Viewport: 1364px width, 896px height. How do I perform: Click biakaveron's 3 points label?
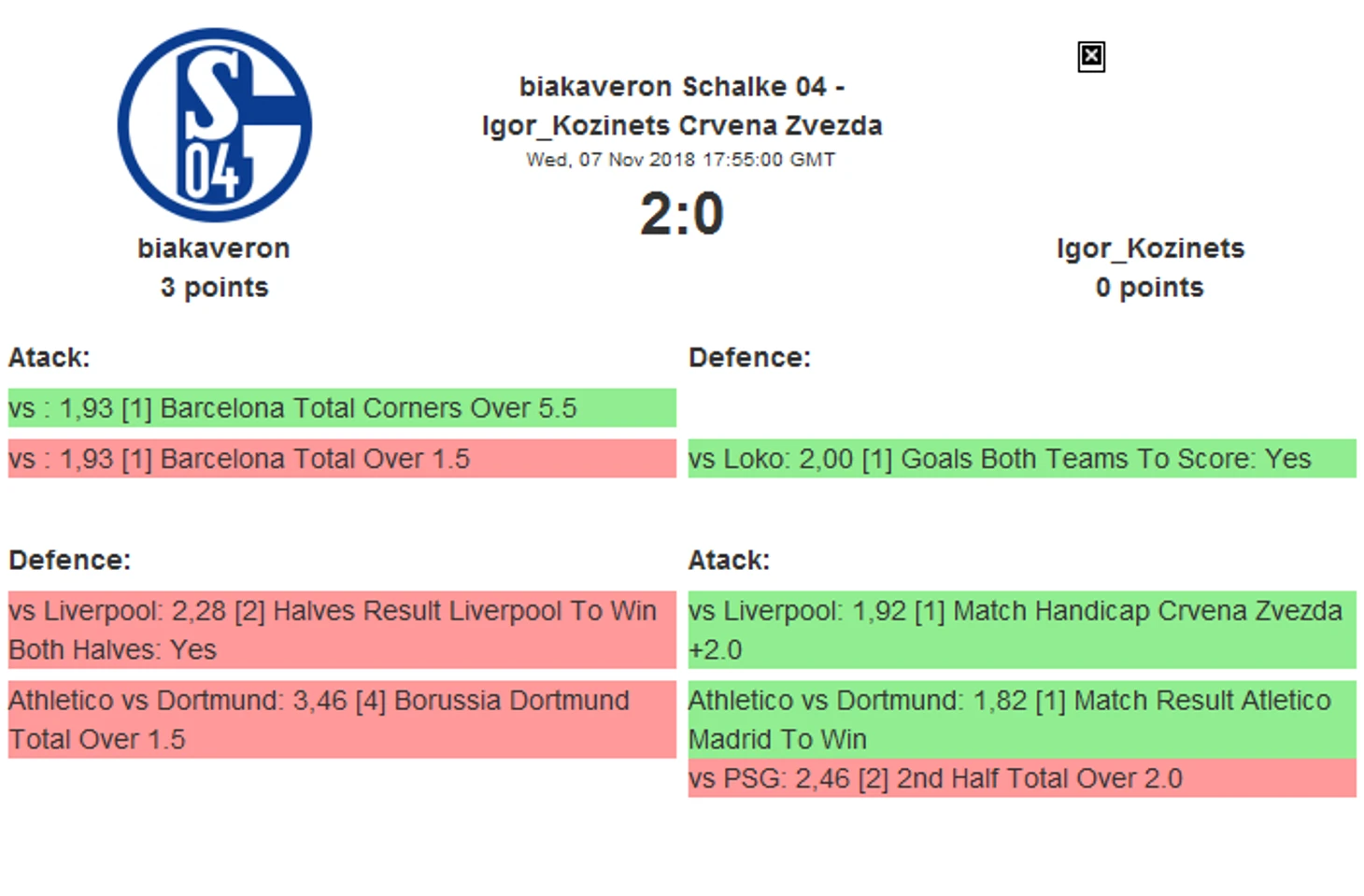214,288
